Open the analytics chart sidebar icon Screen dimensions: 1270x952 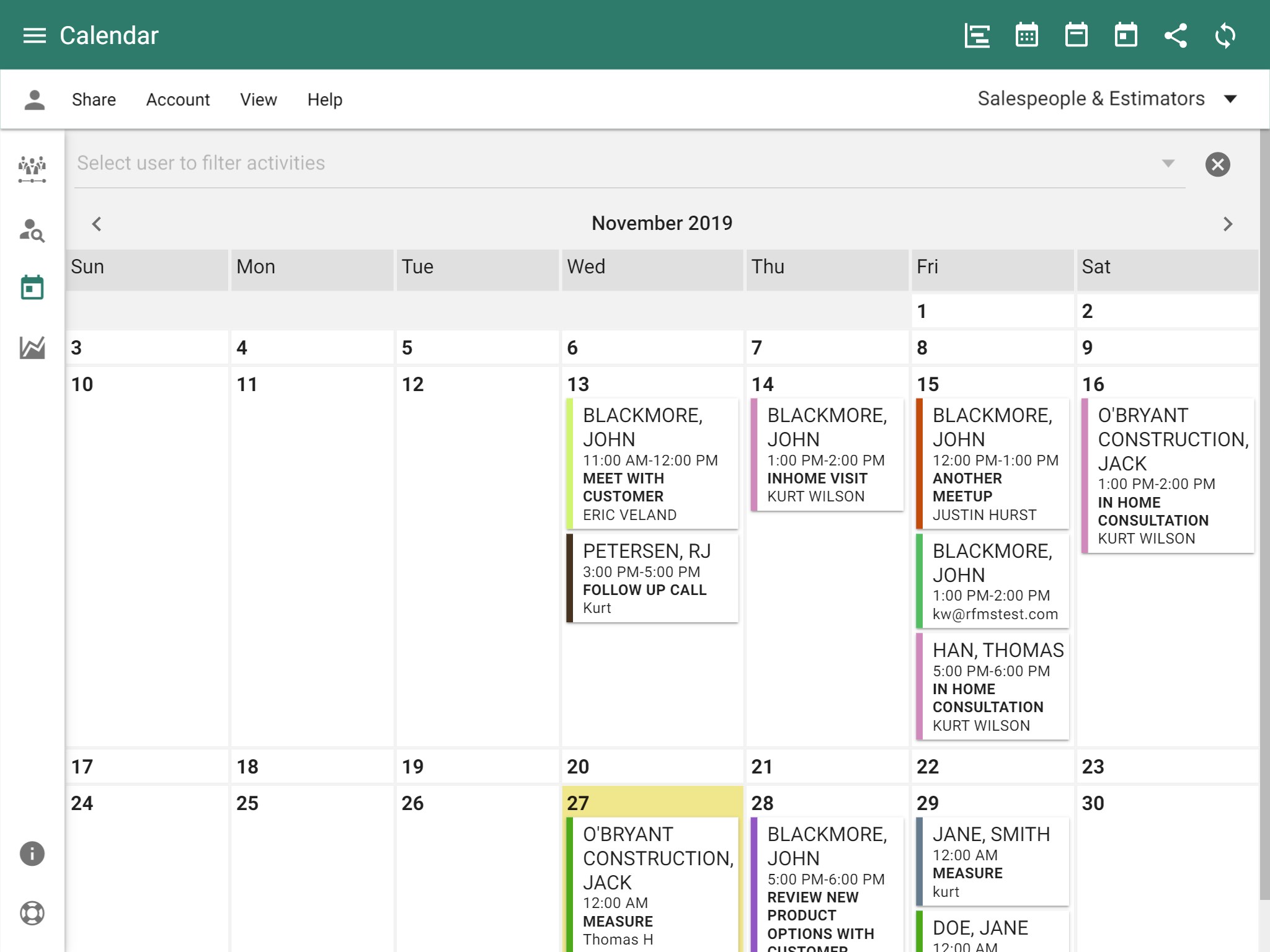coord(32,348)
